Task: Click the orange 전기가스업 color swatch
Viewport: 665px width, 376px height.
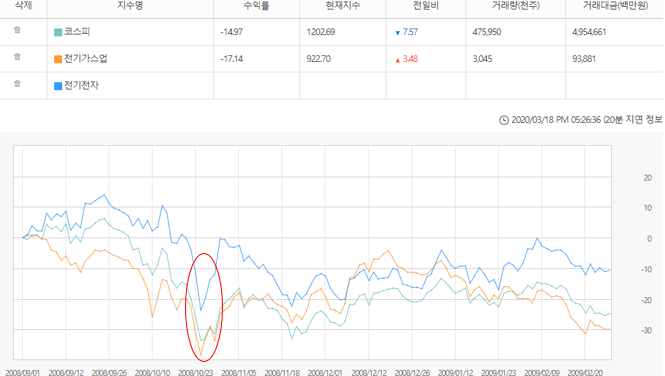Action: 58,59
